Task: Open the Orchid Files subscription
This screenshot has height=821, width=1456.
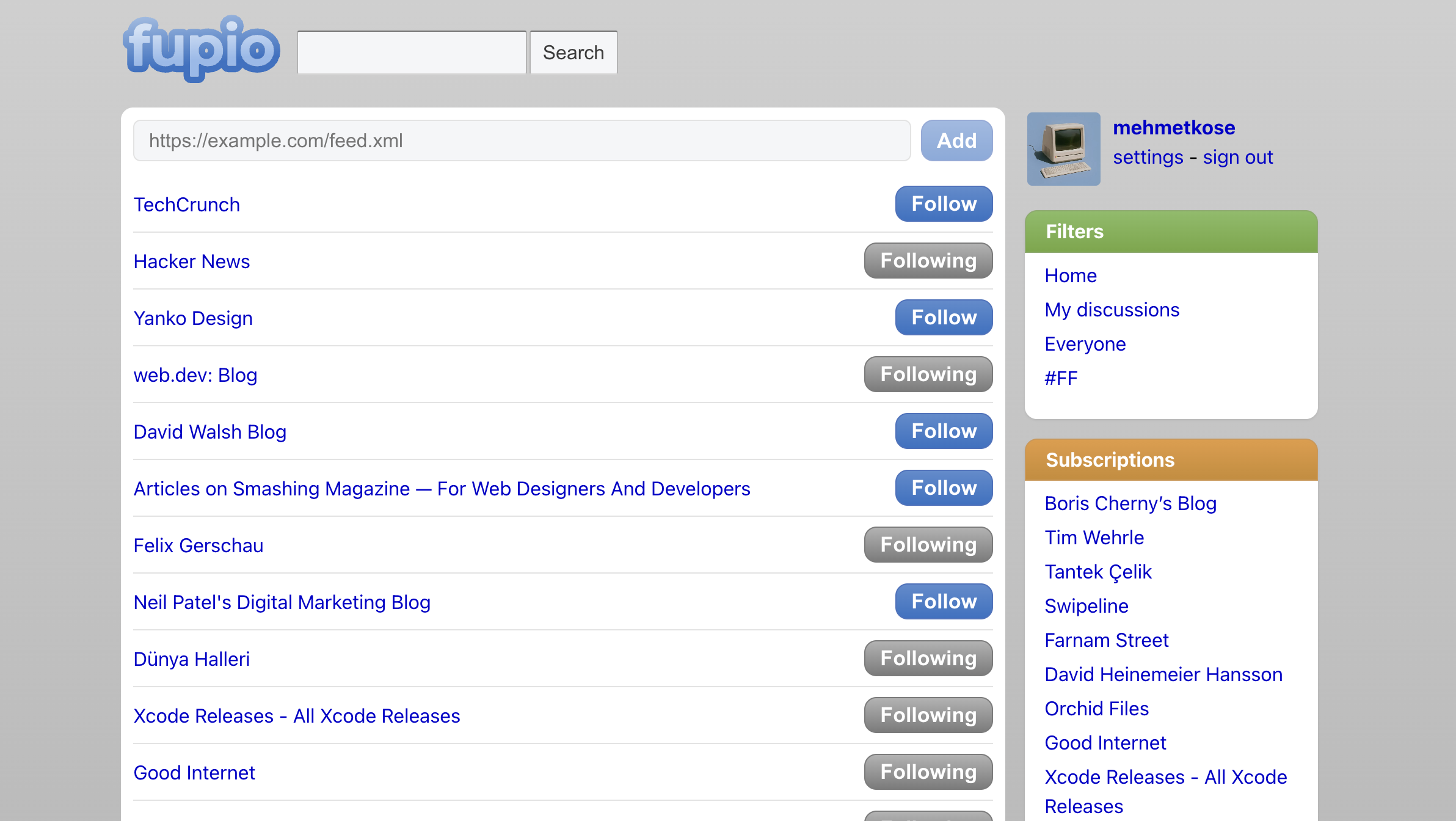Action: (1097, 709)
